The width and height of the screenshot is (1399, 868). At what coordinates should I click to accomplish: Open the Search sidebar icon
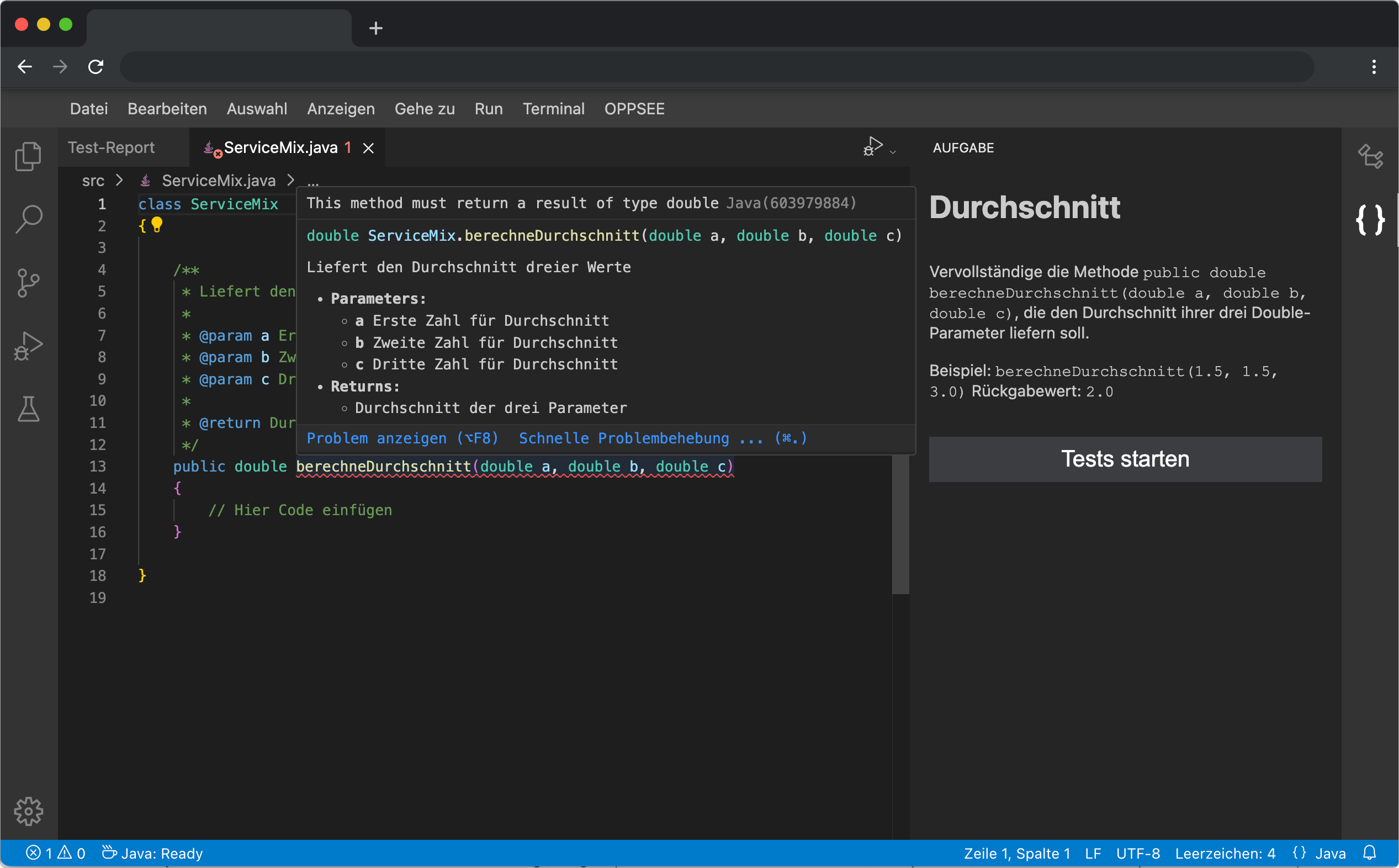coord(28,219)
